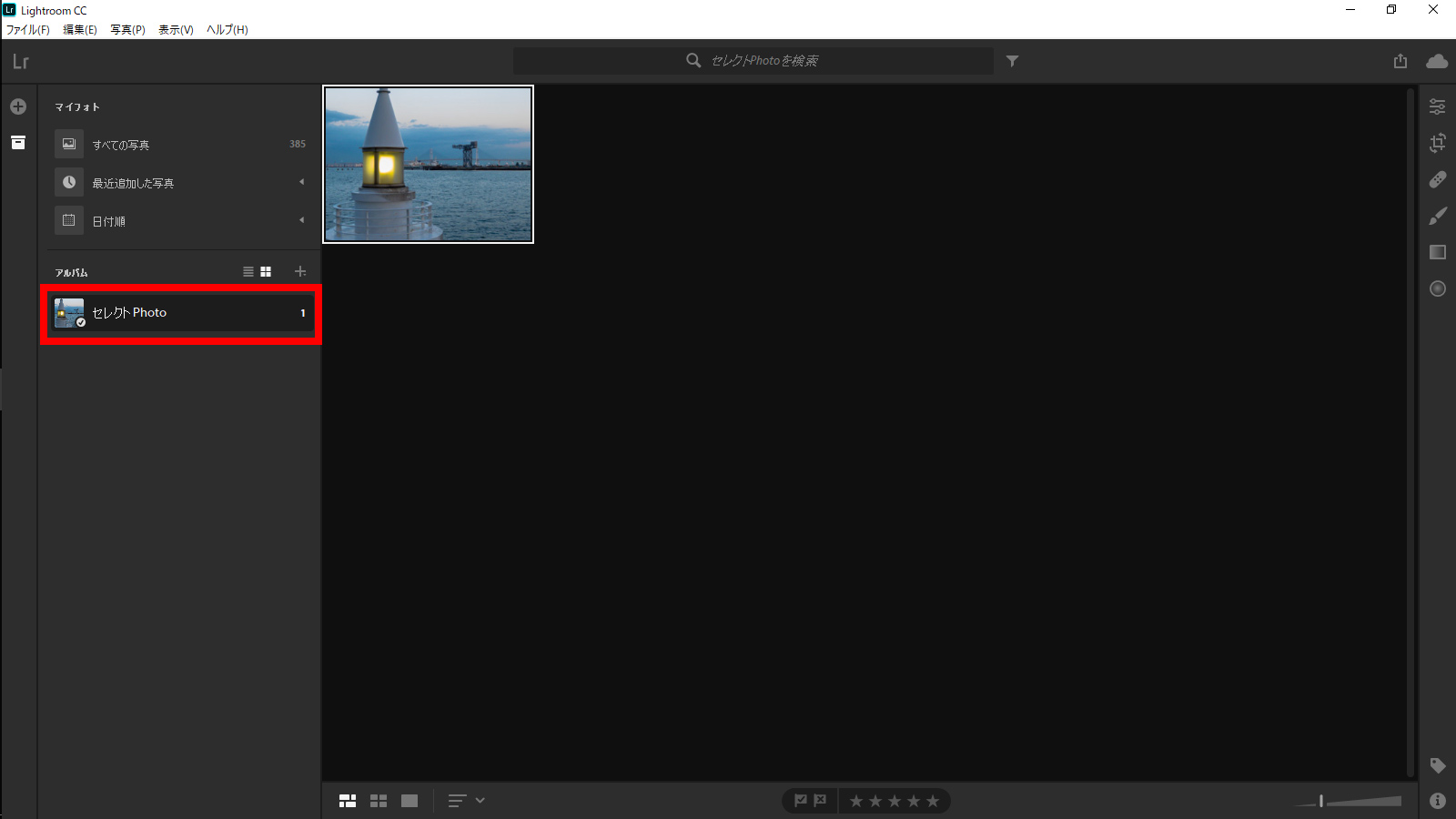Set rating to five stars
The width and height of the screenshot is (1456, 819).
click(x=933, y=801)
